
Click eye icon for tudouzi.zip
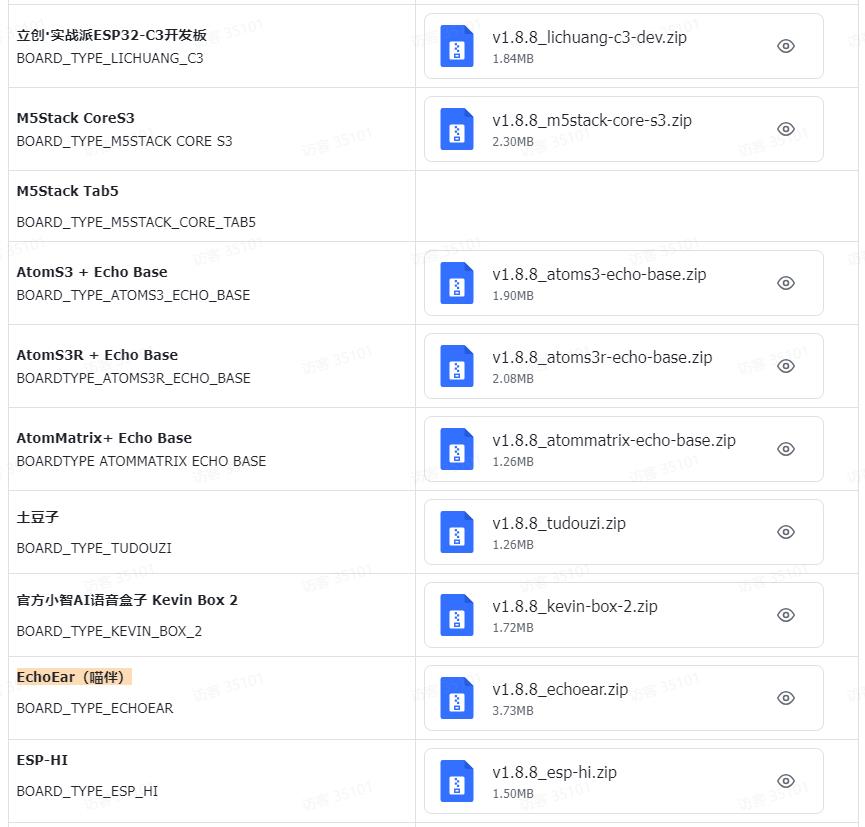point(786,532)
